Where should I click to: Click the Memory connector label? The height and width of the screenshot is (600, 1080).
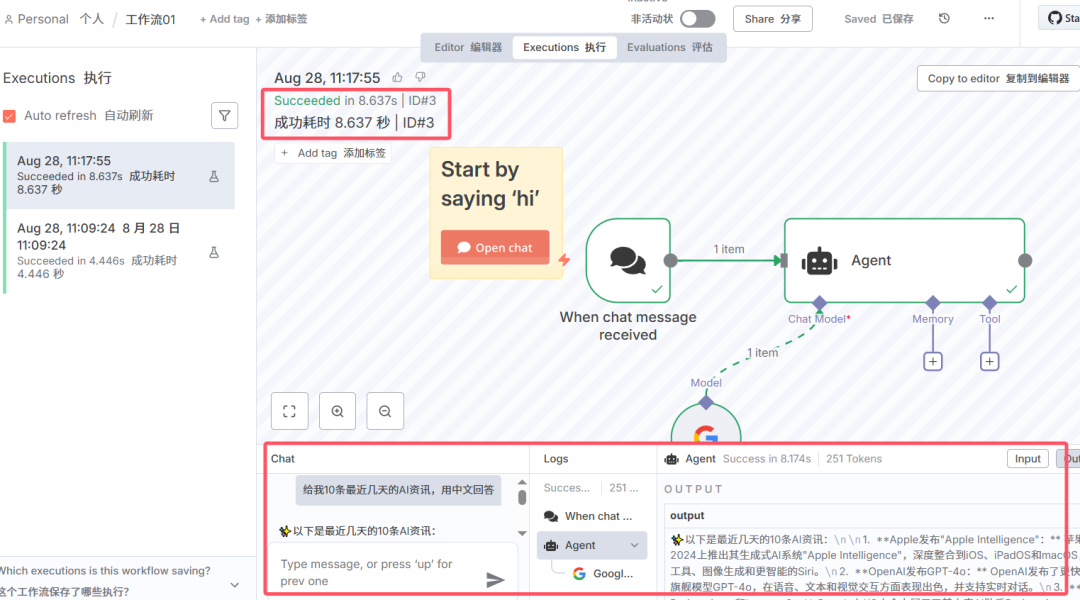click(933, 319)
